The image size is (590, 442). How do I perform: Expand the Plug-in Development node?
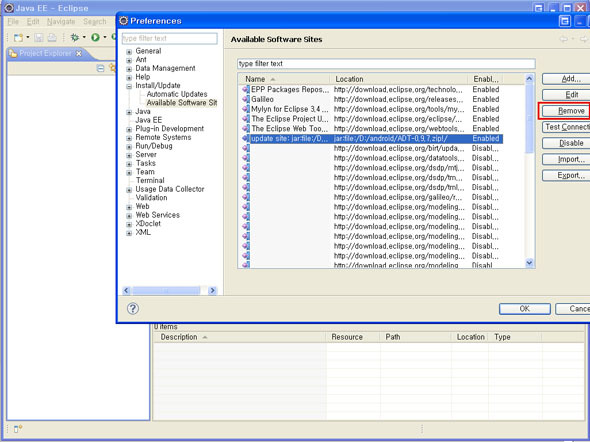tap(129, 129)
